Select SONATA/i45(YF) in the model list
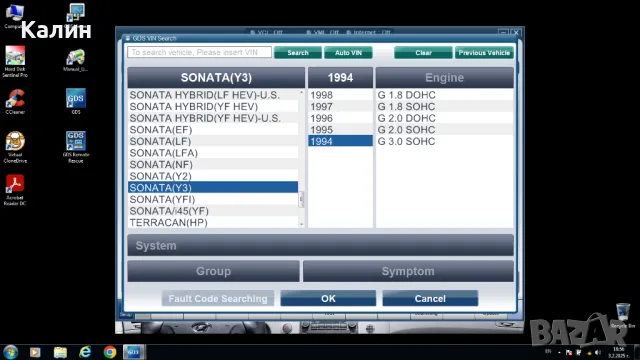This screenshot has height=360, width=640. [x=213, y=211]
